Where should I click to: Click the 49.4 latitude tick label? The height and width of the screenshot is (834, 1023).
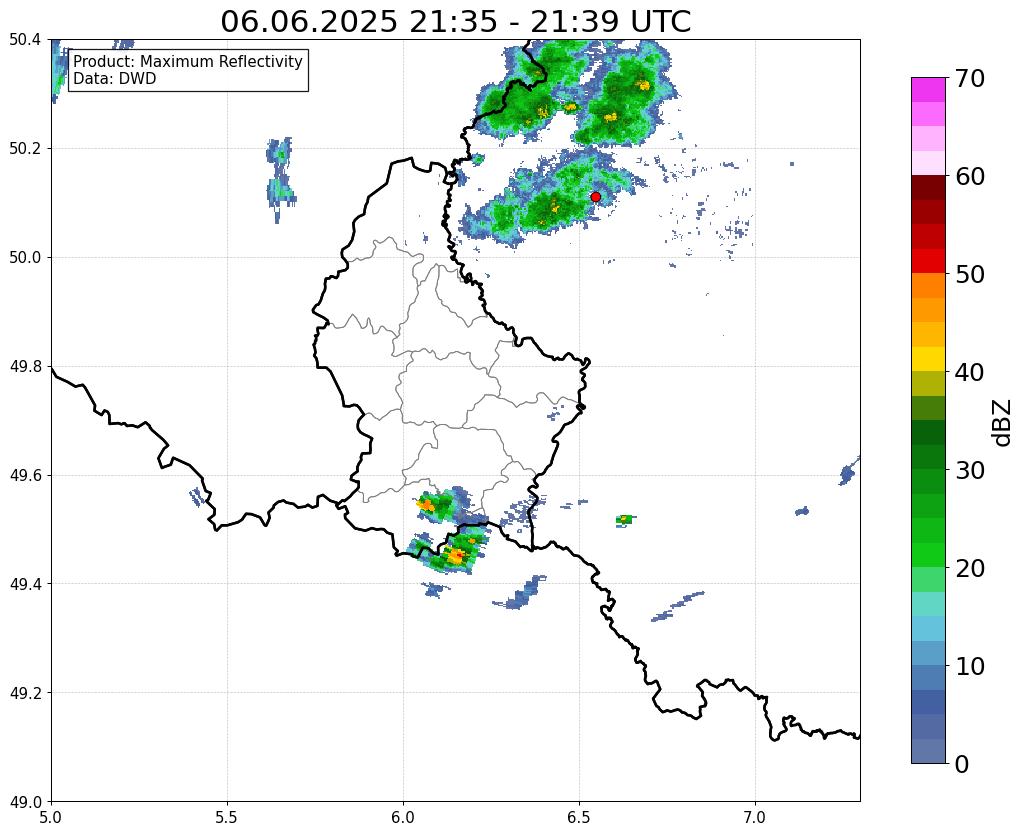[25, 584]
